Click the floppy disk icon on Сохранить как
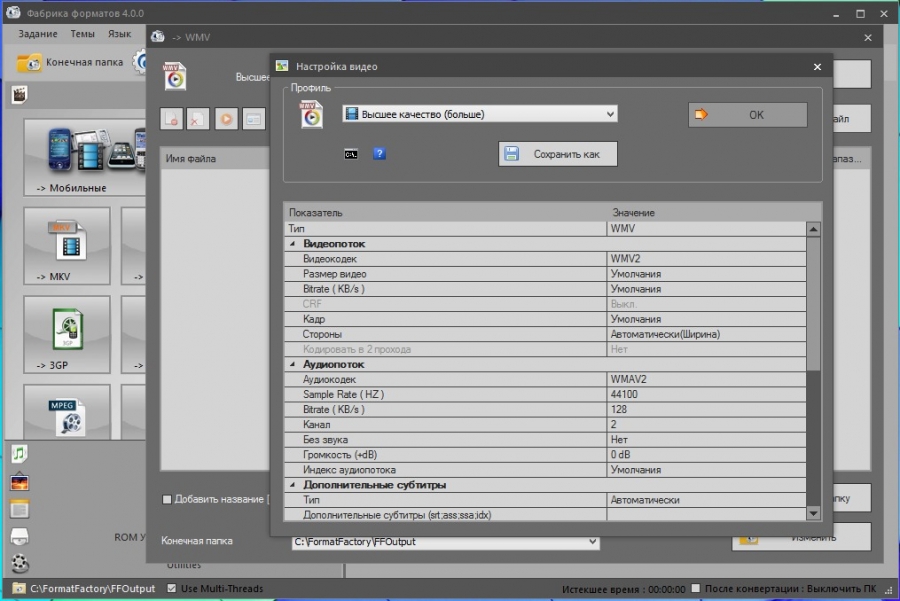Viewport: 900px width, 601px height. coord(511,154)
